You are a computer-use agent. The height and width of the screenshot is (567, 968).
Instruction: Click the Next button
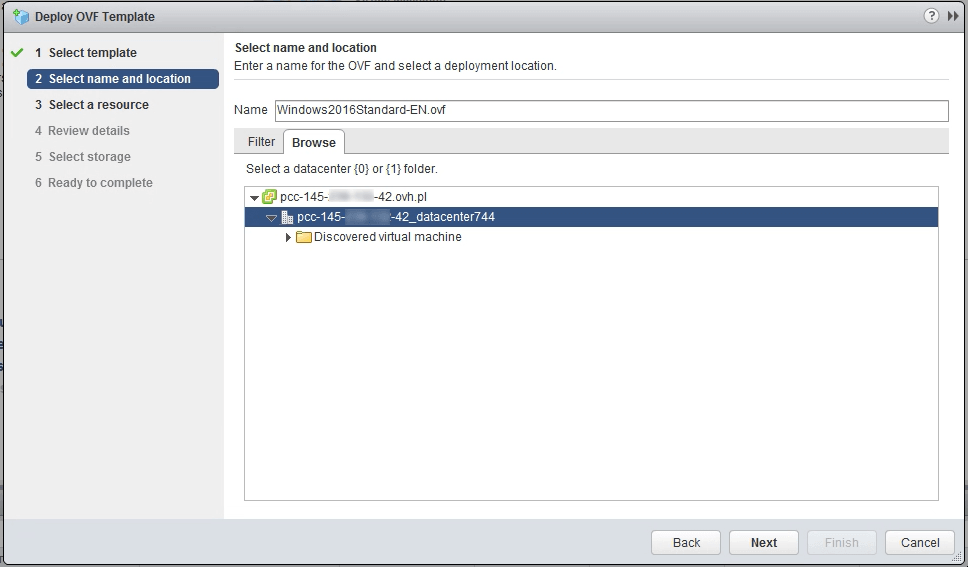tap(764, 542)
